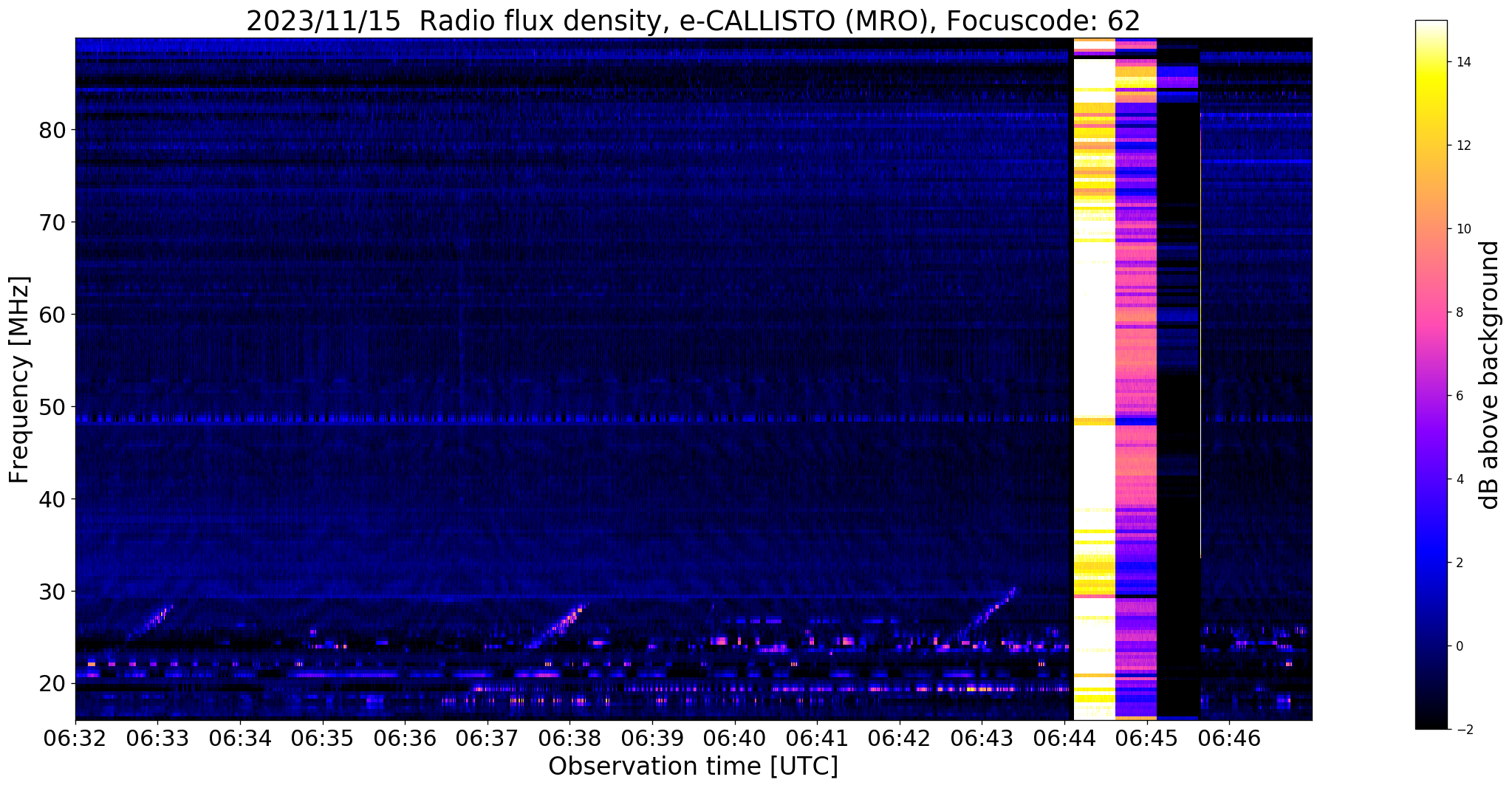Click the drifting burst streak near 06:38

[561, 623]
